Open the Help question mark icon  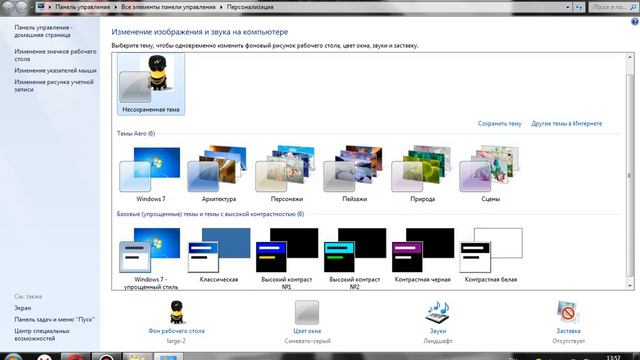635,22
